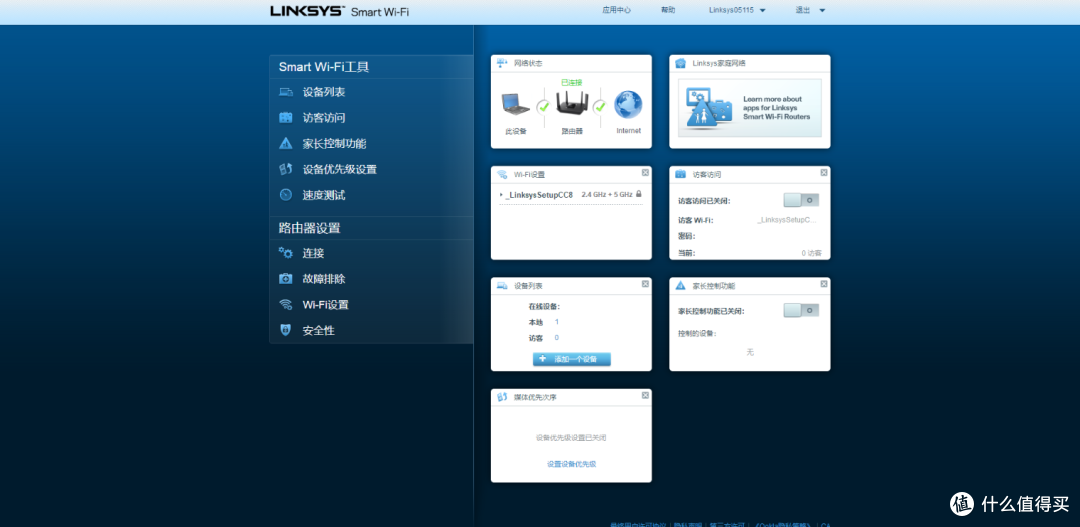1080x527 pixels.
Task: Click the 此设备 laptop icon
Action: (x=515, y=104)
